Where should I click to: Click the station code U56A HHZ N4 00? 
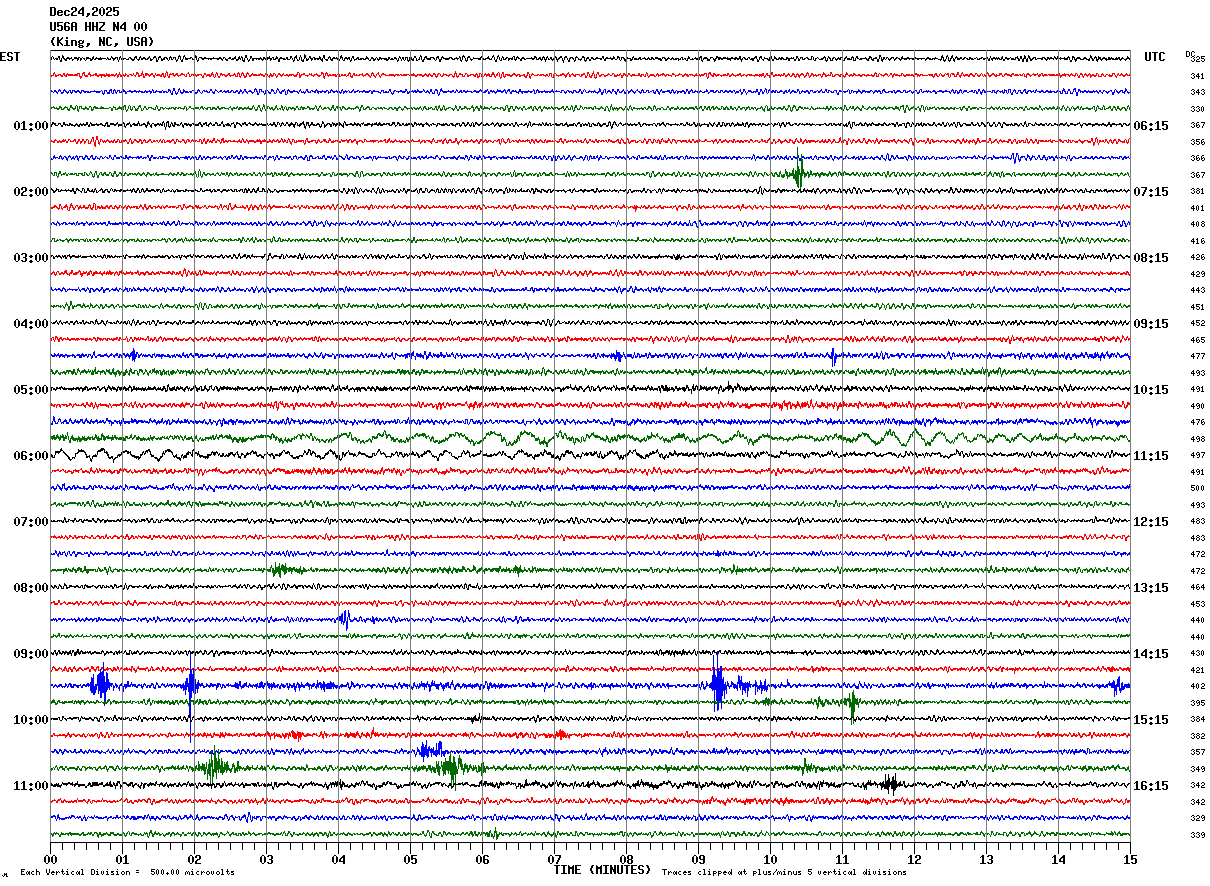(98, 27)
